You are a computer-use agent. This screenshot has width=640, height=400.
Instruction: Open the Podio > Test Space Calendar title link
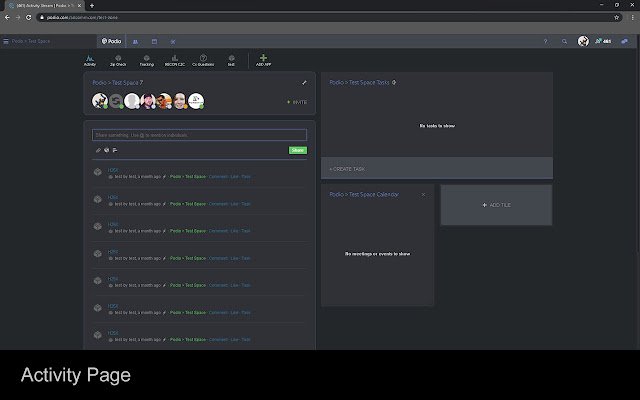coord(364,195)
